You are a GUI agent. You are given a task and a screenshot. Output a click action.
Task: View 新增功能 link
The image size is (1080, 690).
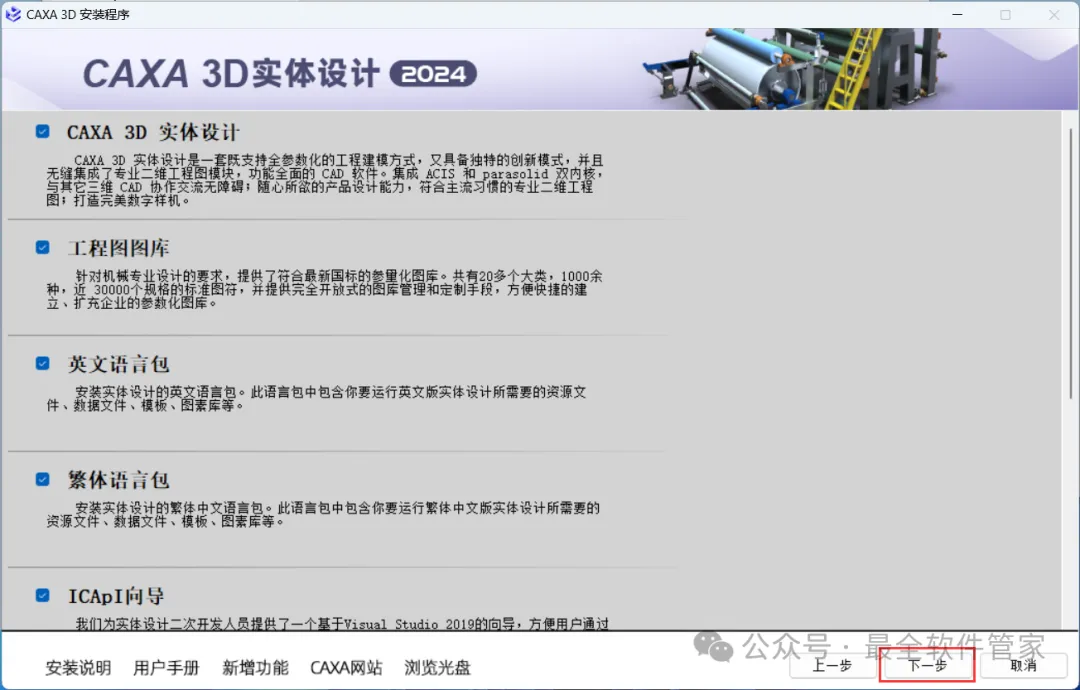256,667
